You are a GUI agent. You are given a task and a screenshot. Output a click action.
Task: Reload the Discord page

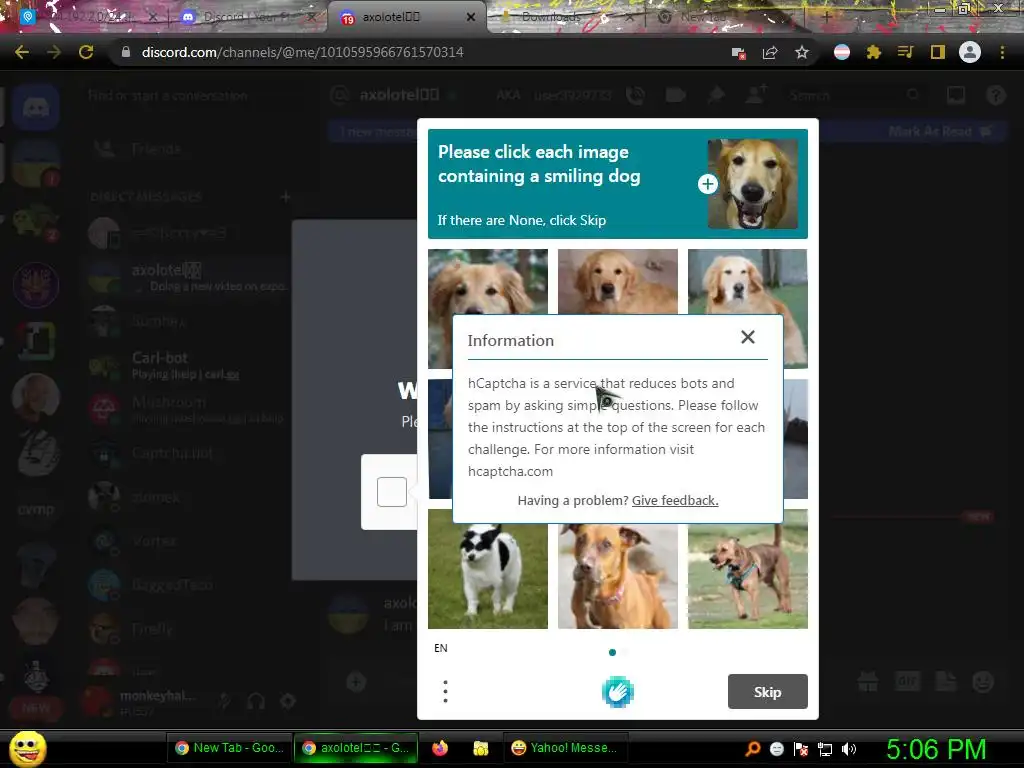click(x=86, y=52)
